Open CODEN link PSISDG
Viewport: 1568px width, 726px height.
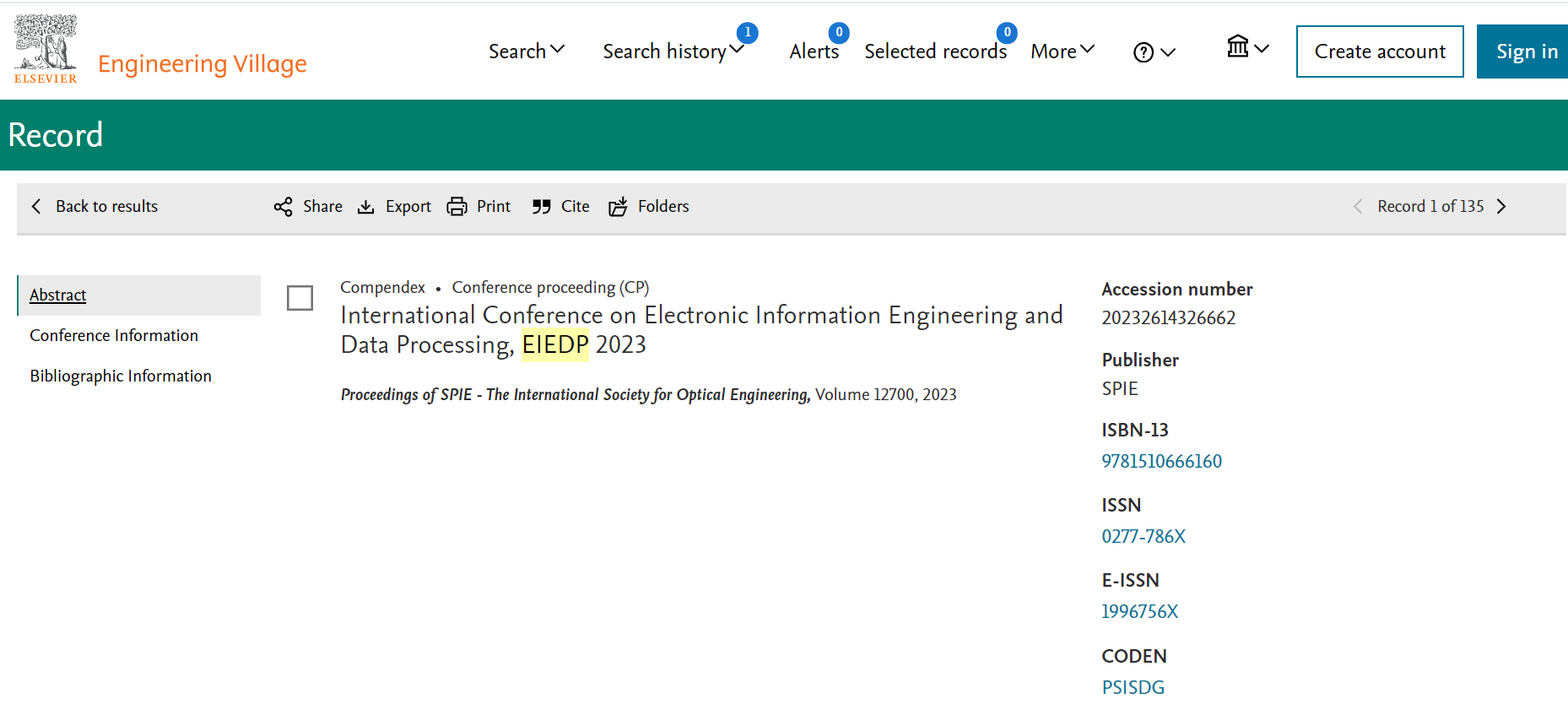point(1133,688)
